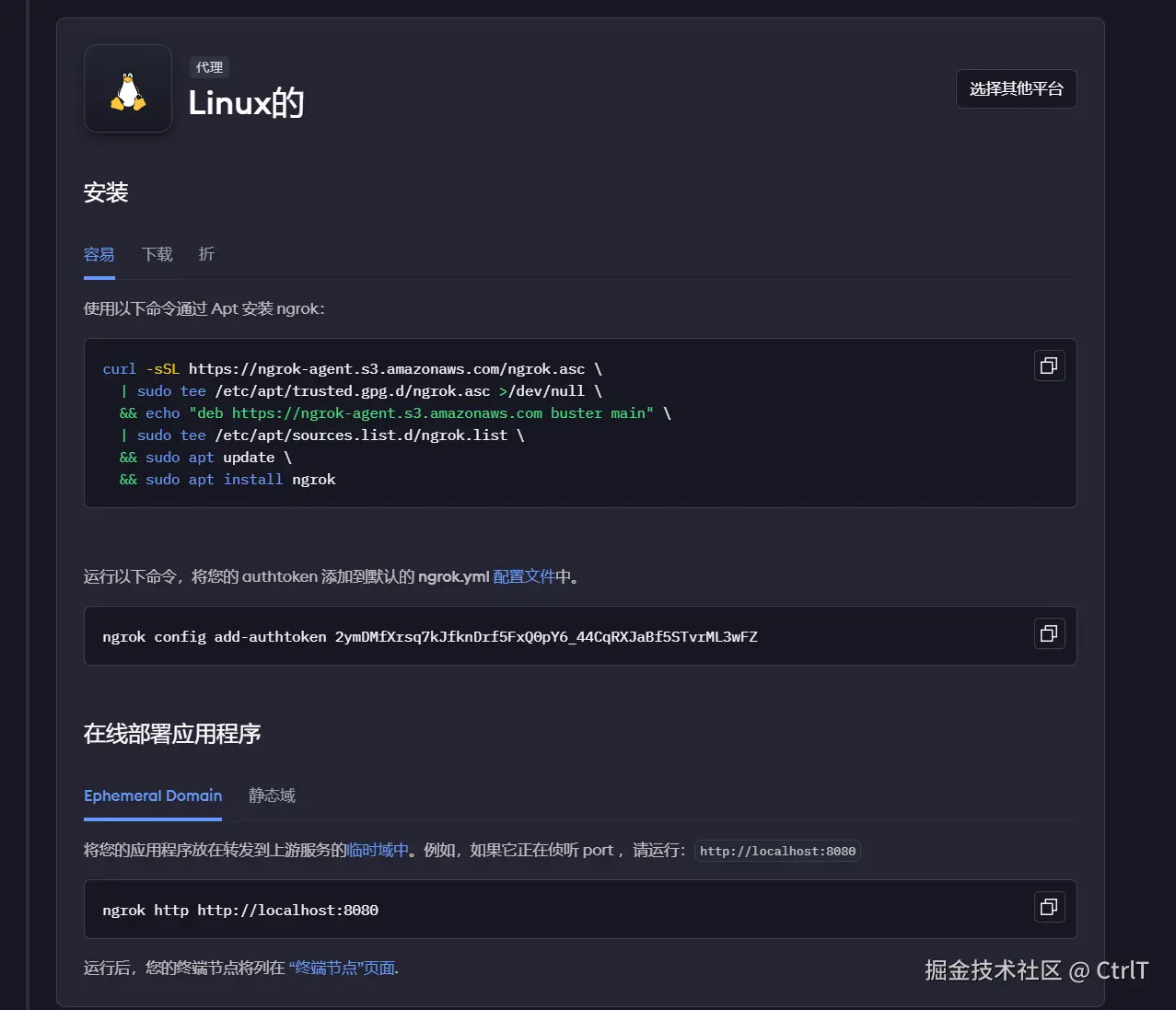Click the Linux的 heading
The height and width of the screenshot is (1010, 1176).
[247, 103]
